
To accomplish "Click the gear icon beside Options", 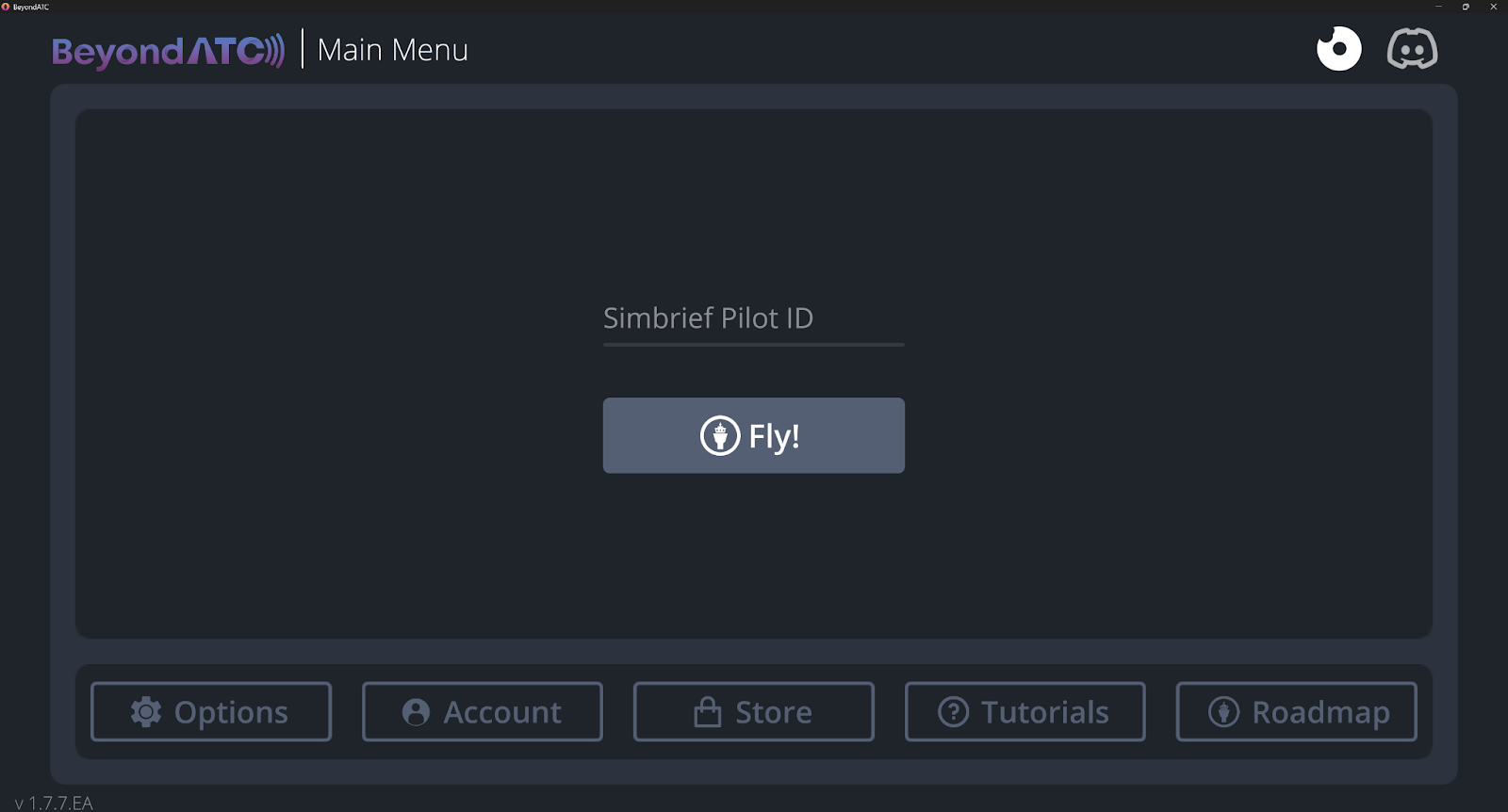I will tap(146, 712).
